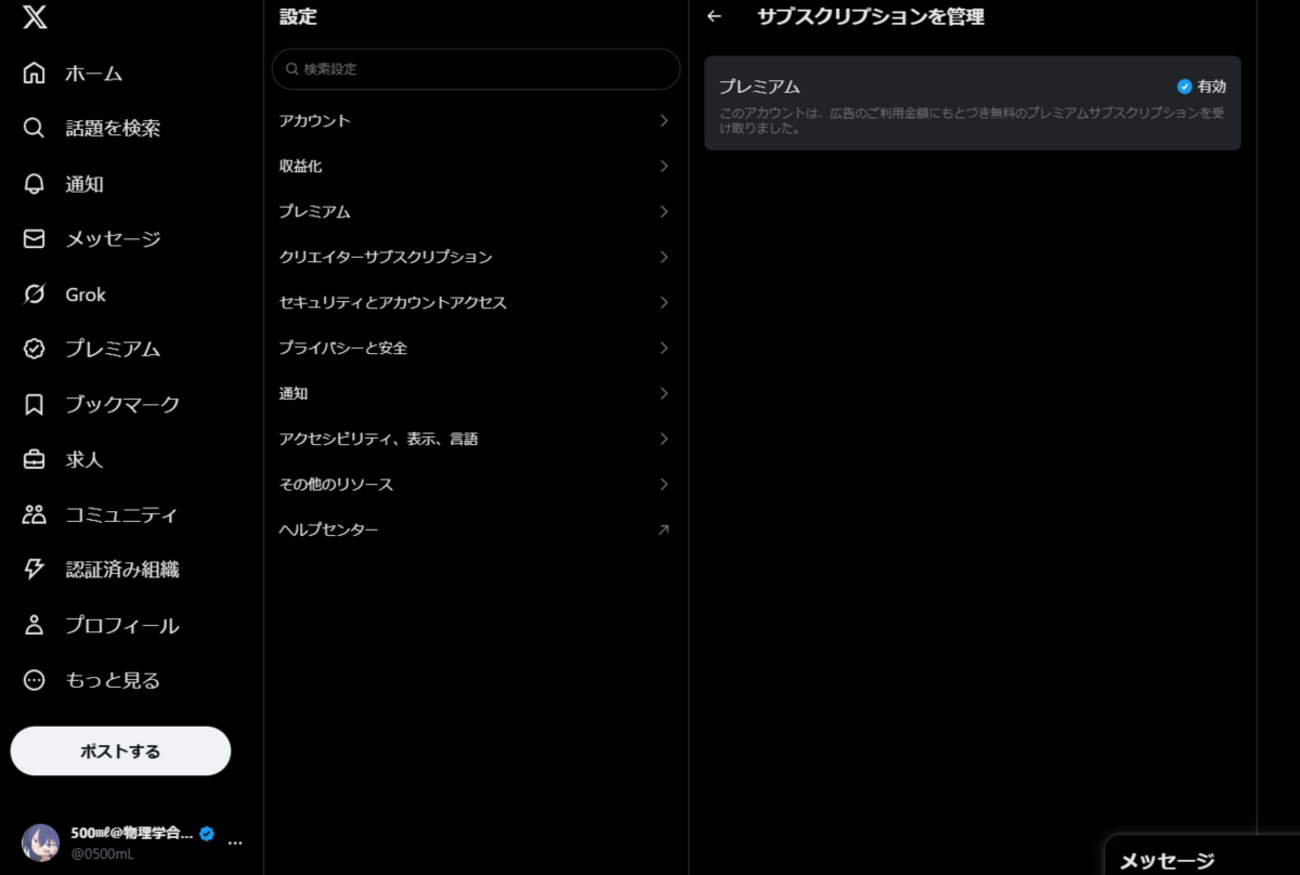Open the メッセージ envelope icon
Viewport: 1300px width, 875px height.
[34, 239]
